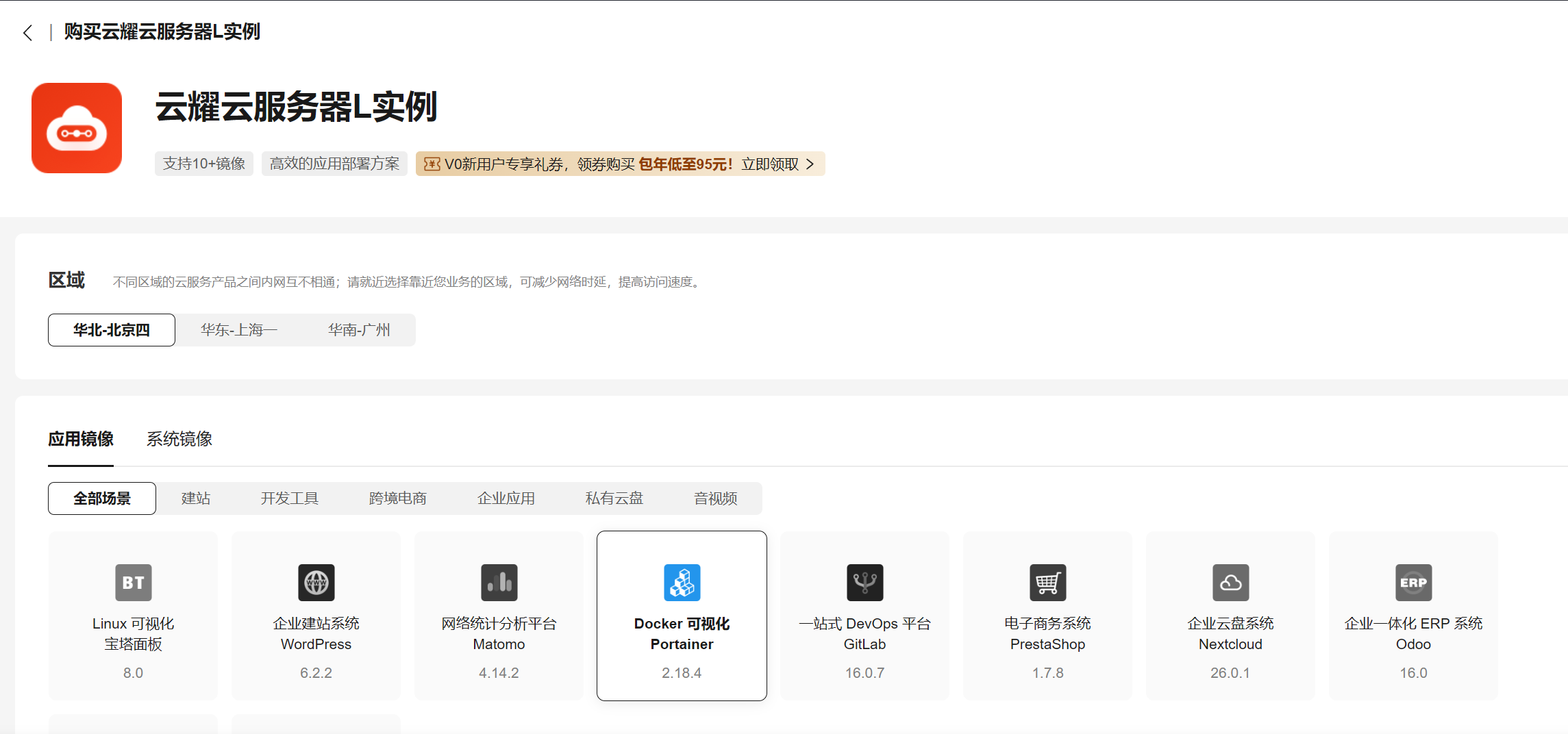Choose the 企业云盘系统 Nextcloud card
Image resolution: width=1568 pixels, height=734 pixels.
tap(1230, 616)
